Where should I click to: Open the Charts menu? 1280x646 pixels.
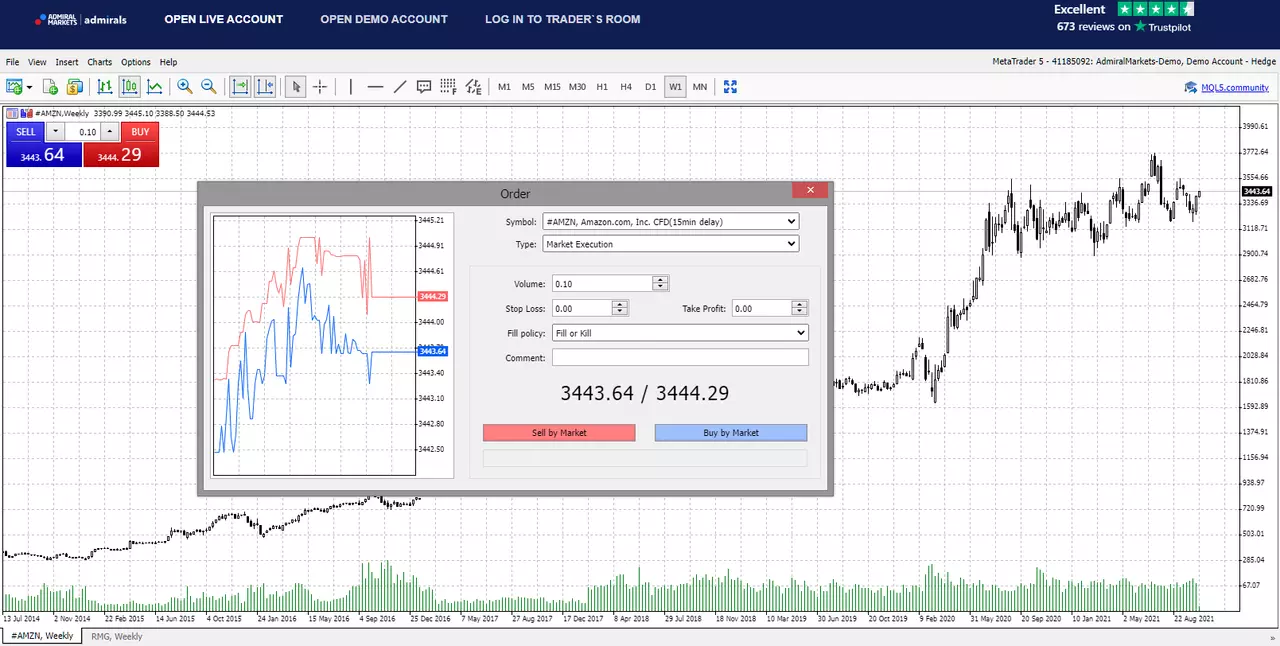(100, 62)
